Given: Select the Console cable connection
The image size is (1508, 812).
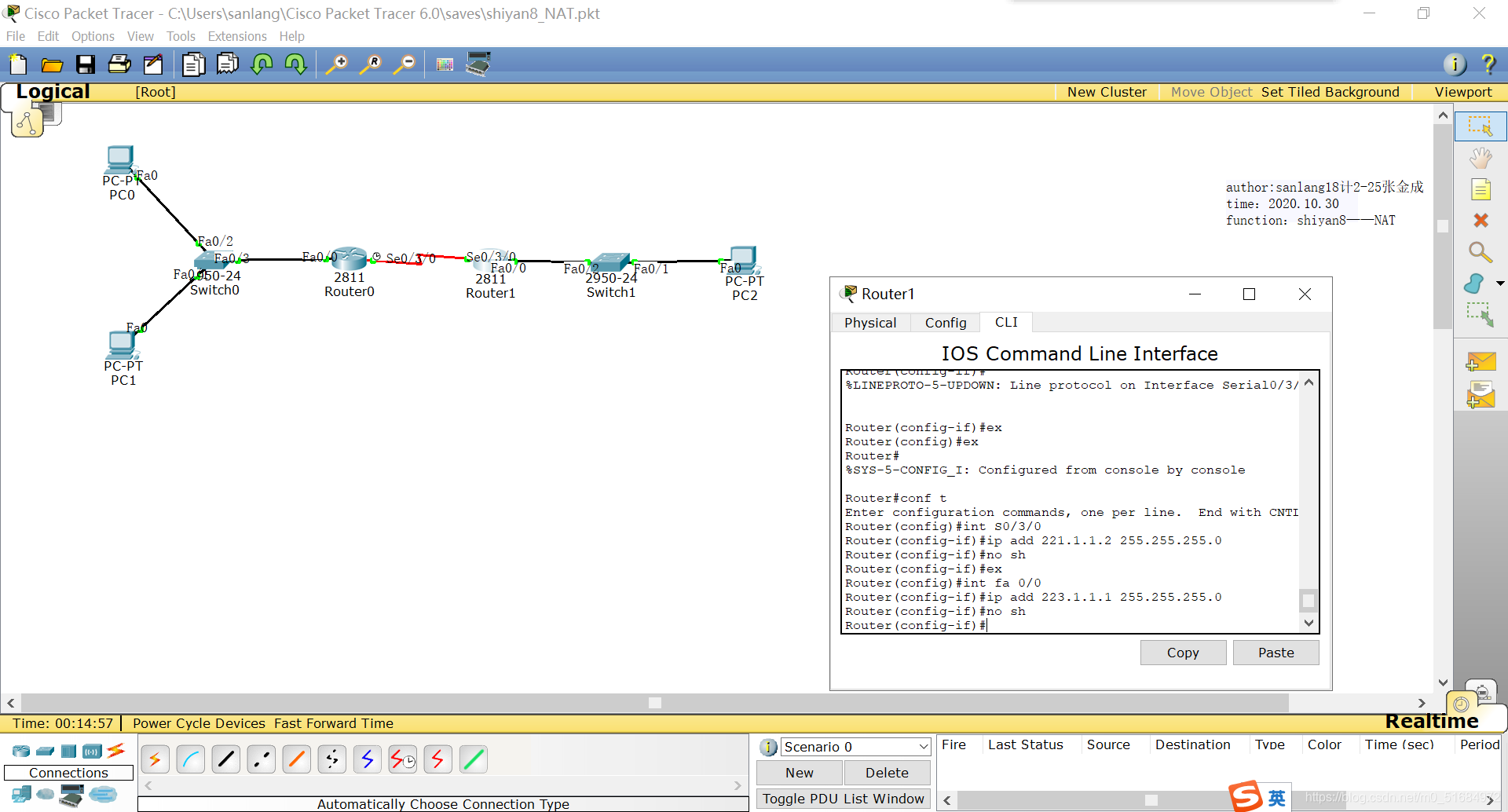Looking at the screenshot, I should pos(191,759).
